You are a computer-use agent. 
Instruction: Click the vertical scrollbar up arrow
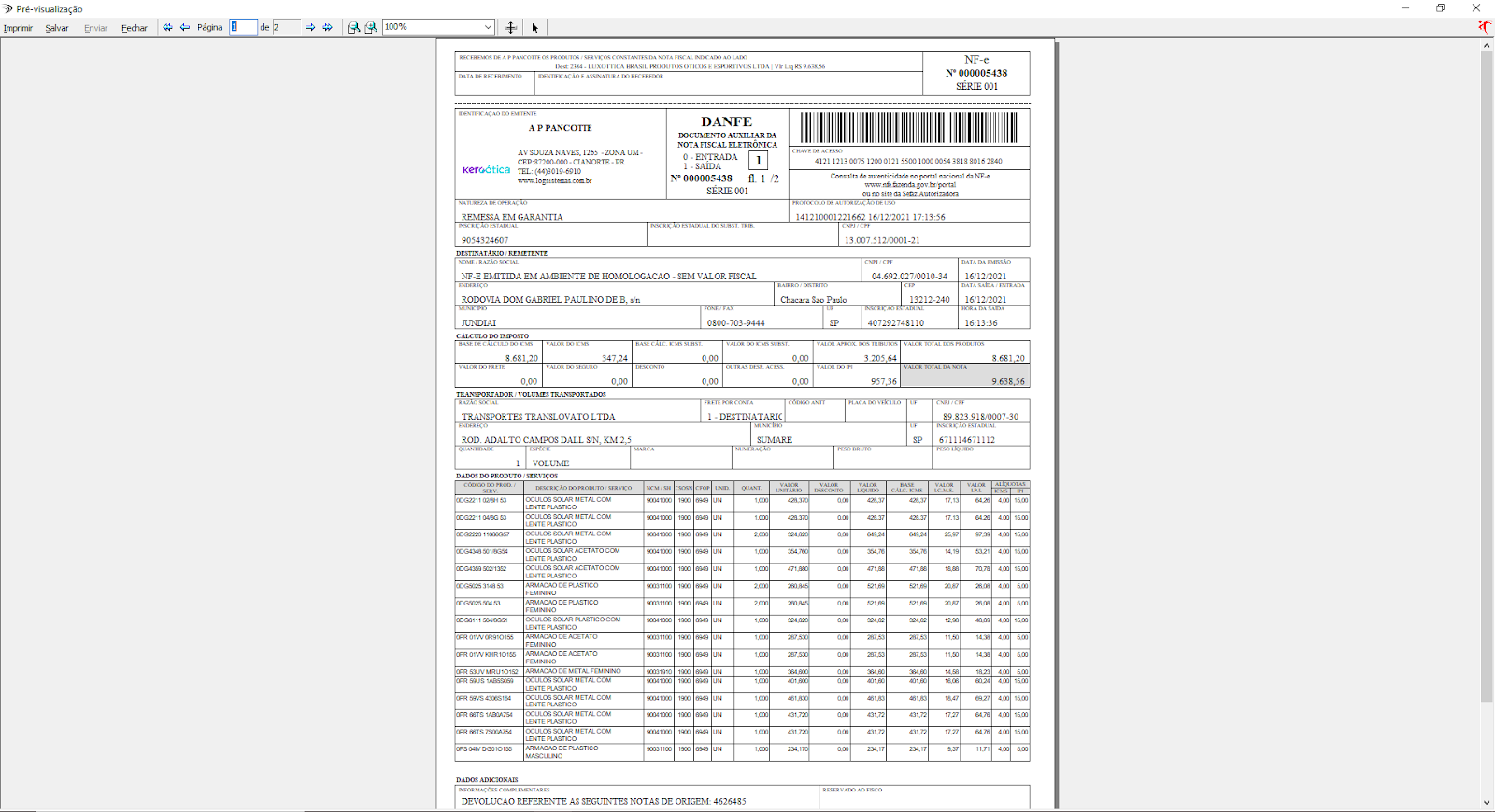coord(1487,46)
